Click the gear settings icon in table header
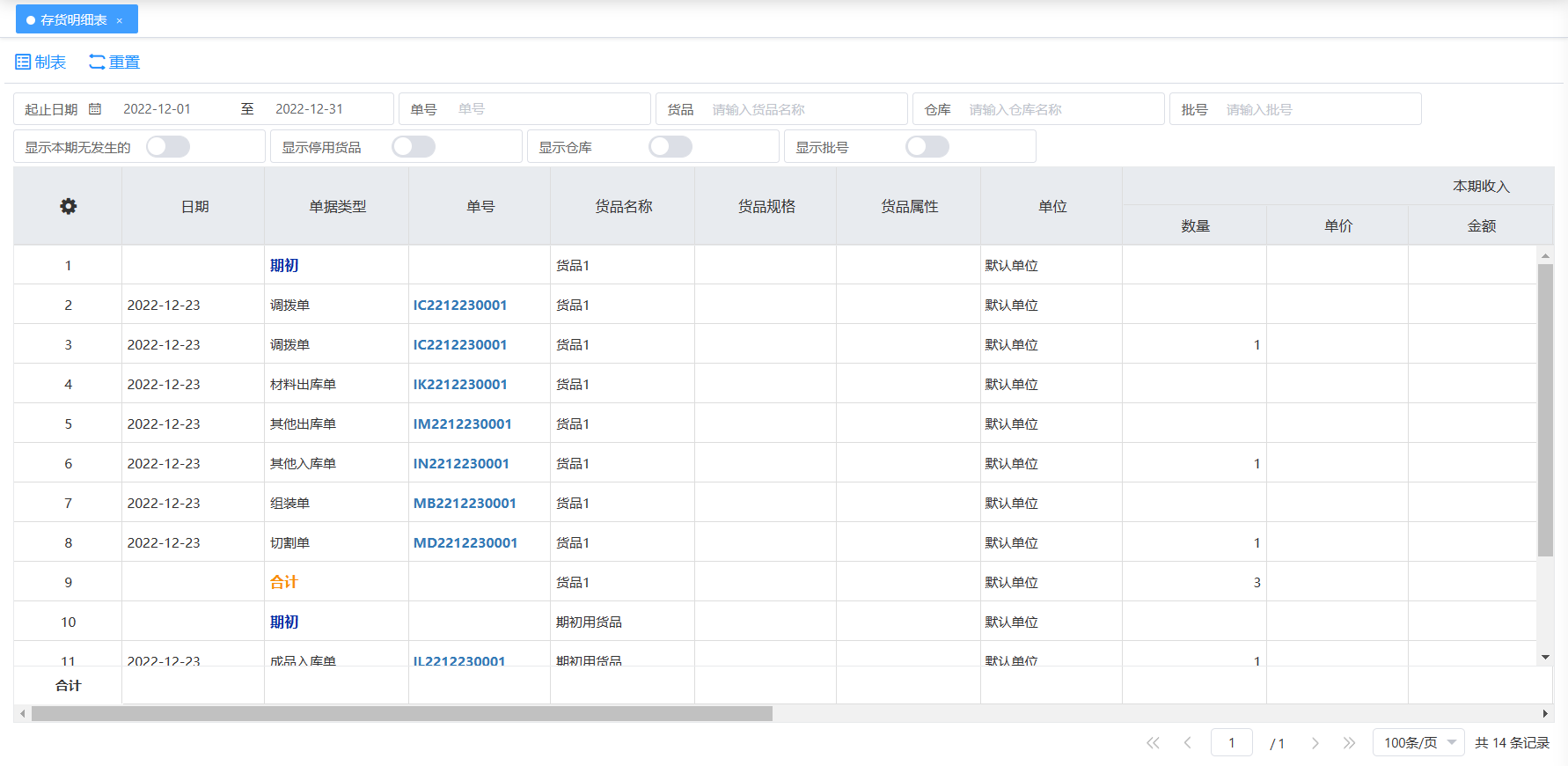Viewport: 1568px width, 766px height. click(x=68, y=206)
